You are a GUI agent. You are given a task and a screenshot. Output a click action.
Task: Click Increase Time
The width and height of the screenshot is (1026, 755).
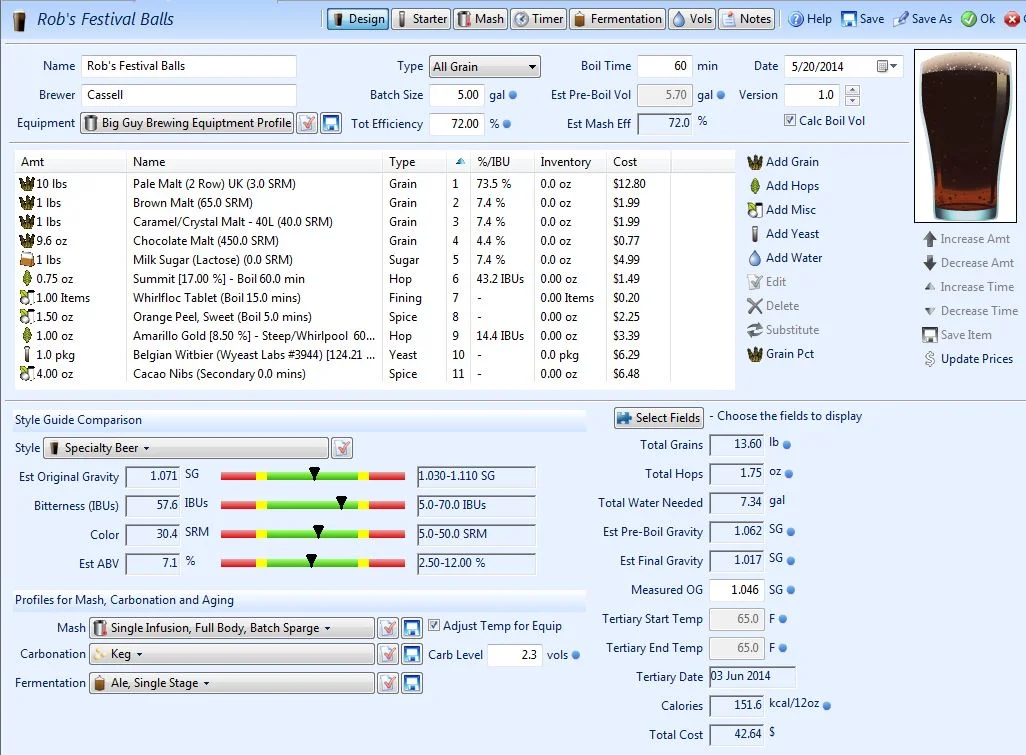[x=968, y=287]
